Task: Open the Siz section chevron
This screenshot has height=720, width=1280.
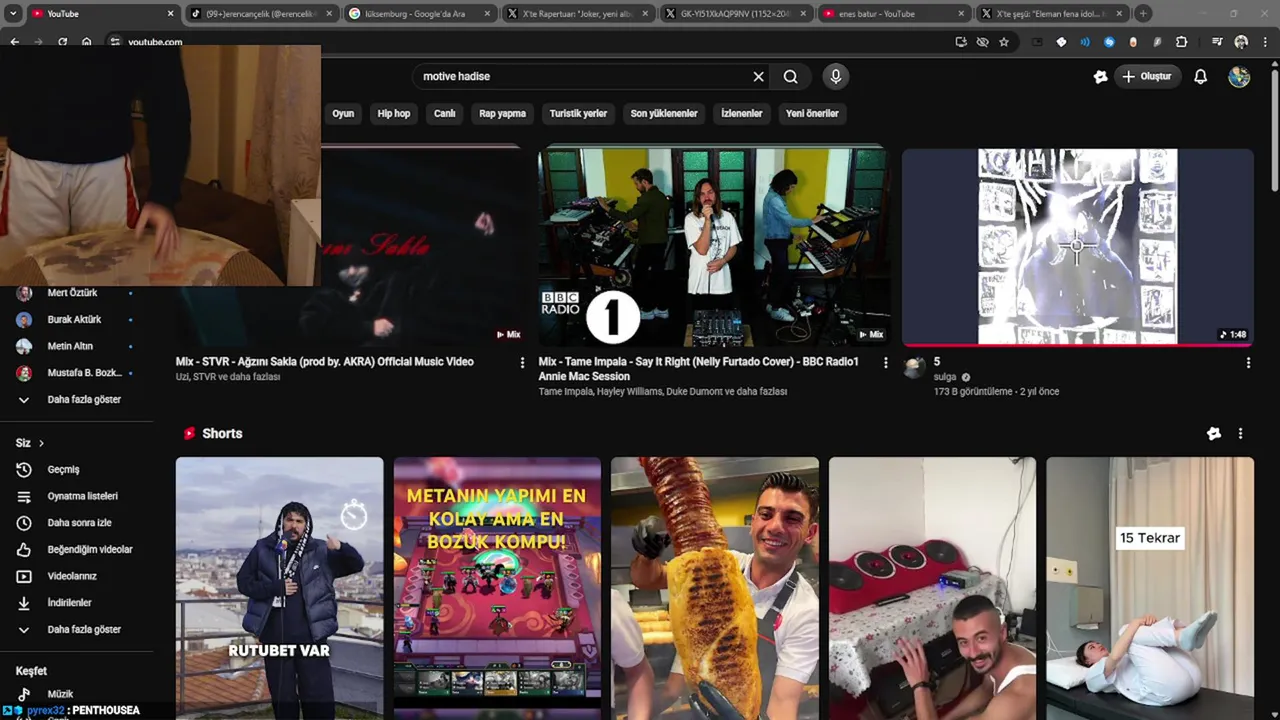Action: [x=41, y=443]
